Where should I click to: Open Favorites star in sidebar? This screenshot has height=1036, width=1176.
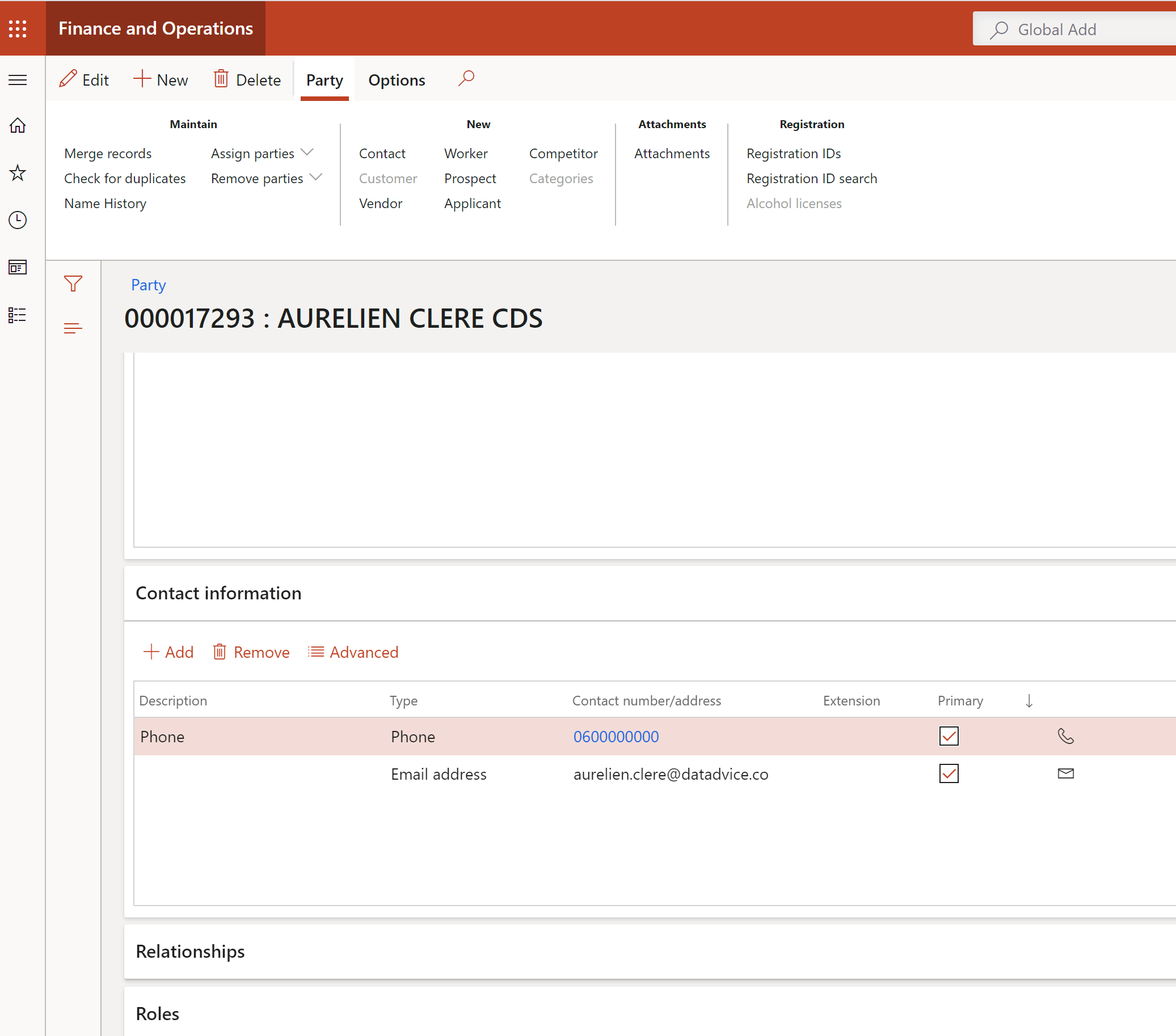pyautogui.click(x=18, y=172)
